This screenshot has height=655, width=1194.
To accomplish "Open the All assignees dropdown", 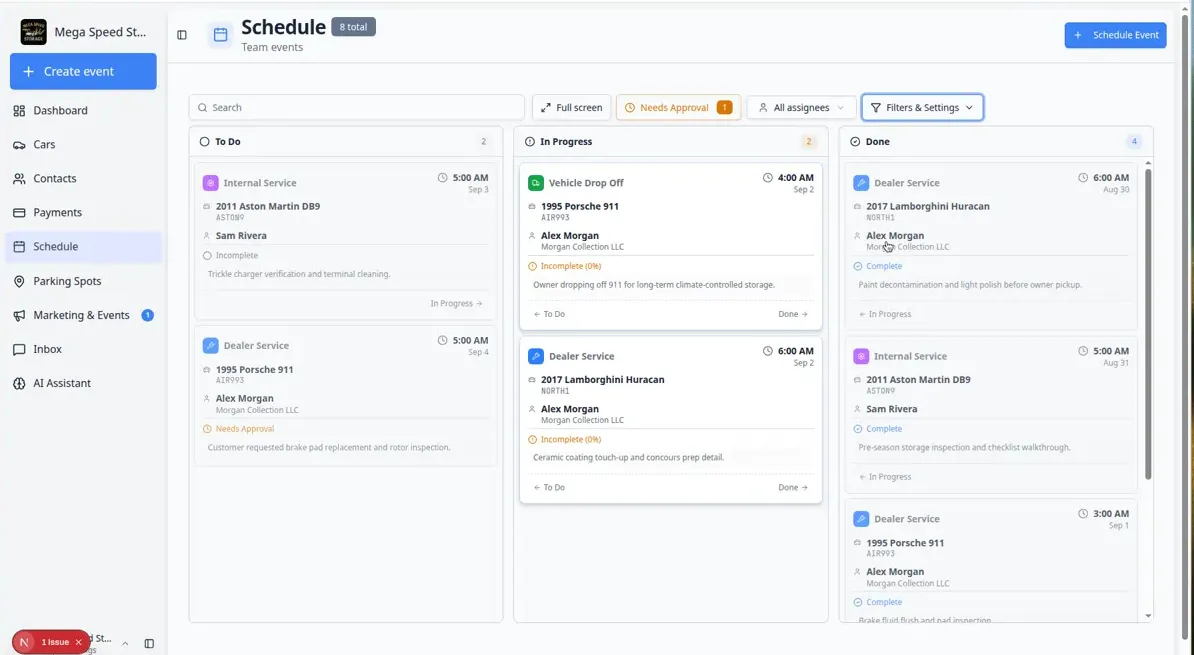I will [x=801, y=107].
